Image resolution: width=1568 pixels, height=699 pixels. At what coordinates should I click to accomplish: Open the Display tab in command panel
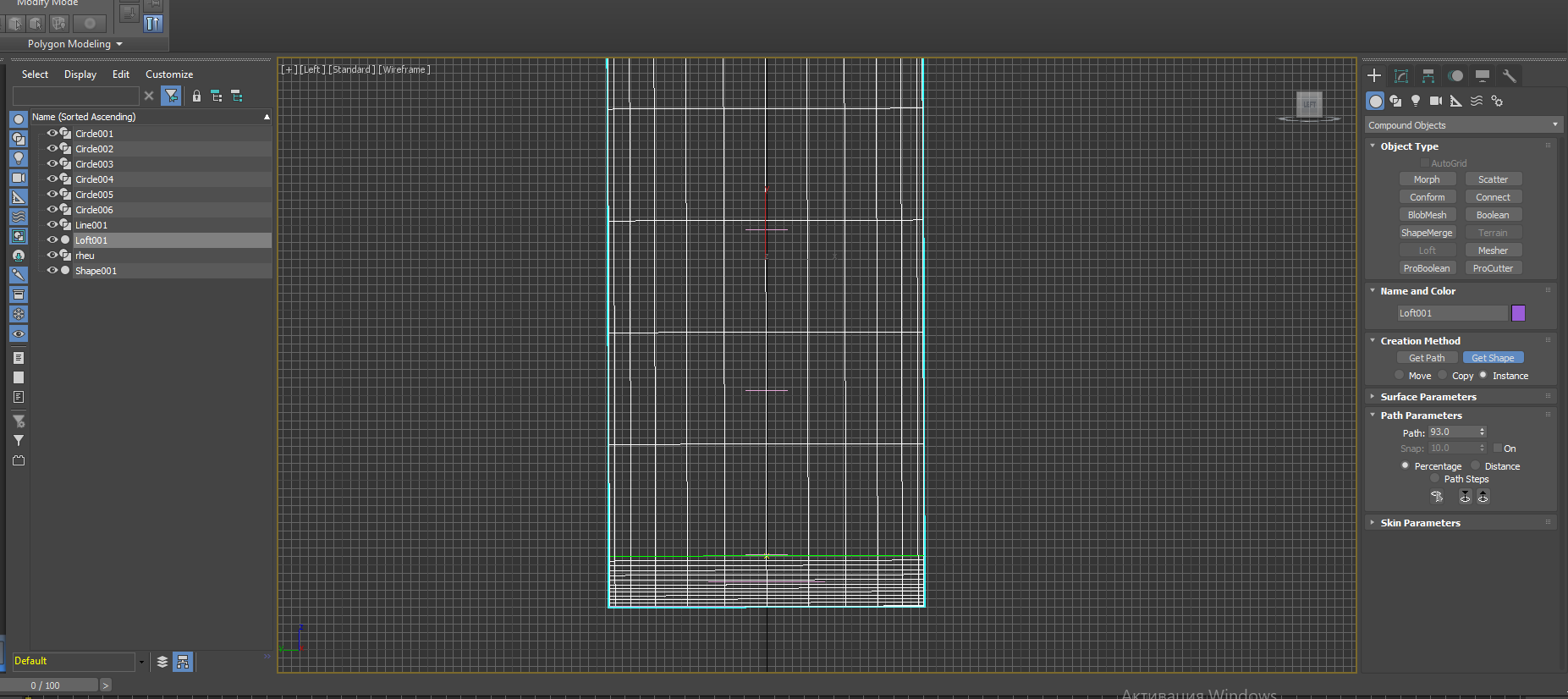[x=1483, y=75]
